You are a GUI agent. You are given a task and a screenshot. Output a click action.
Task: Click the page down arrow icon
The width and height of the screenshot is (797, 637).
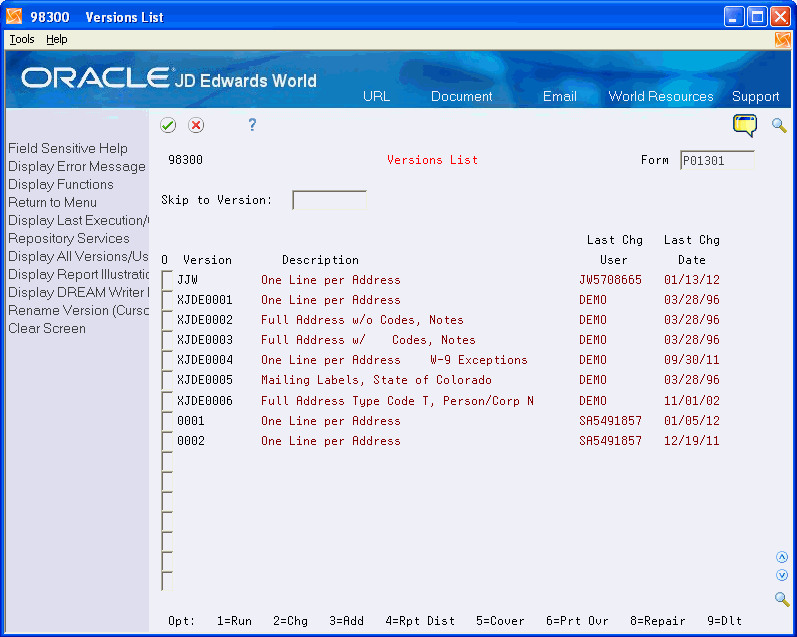coord(782,575)
